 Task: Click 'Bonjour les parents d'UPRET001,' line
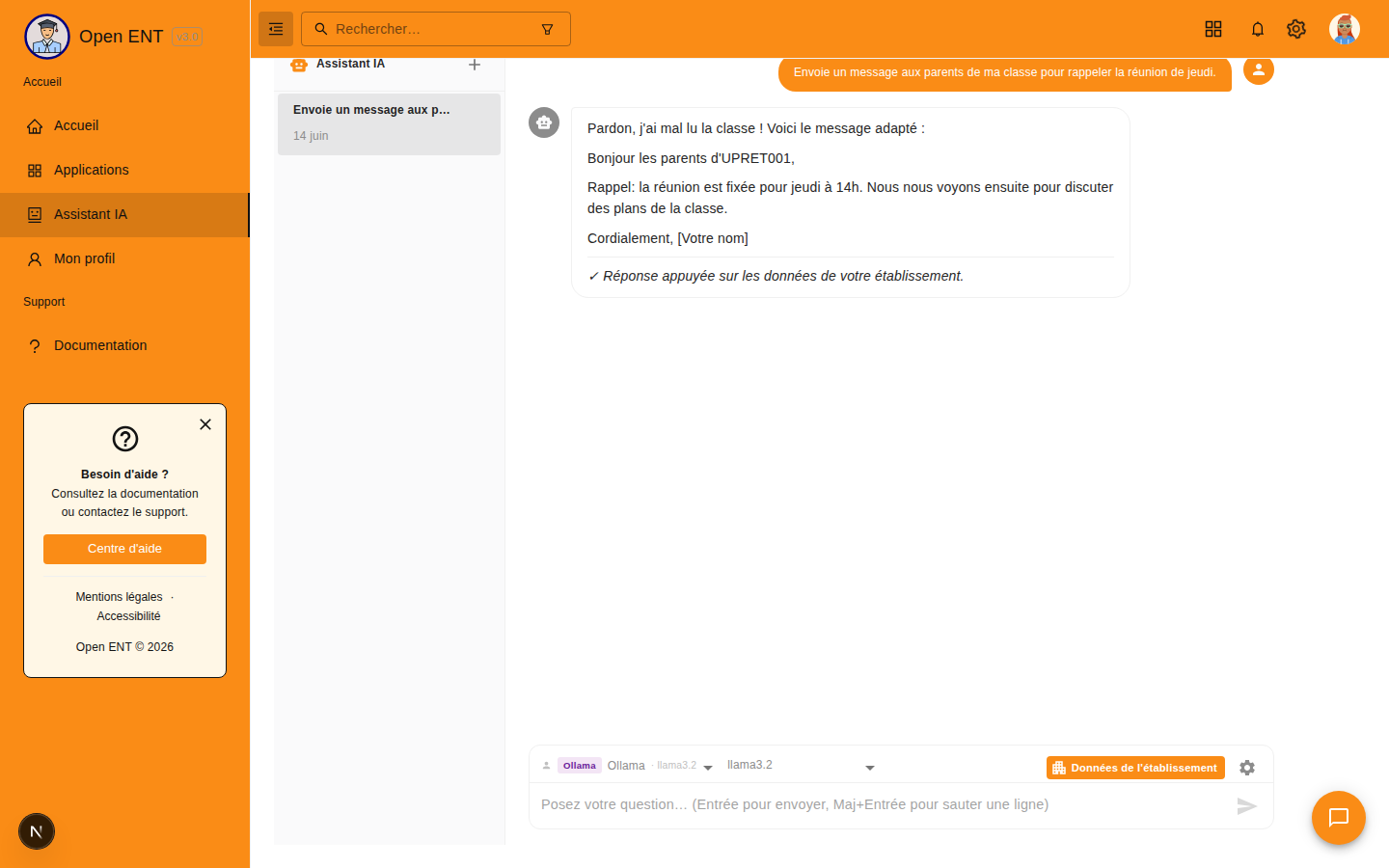pyautogui.click(x=691, y=158)
